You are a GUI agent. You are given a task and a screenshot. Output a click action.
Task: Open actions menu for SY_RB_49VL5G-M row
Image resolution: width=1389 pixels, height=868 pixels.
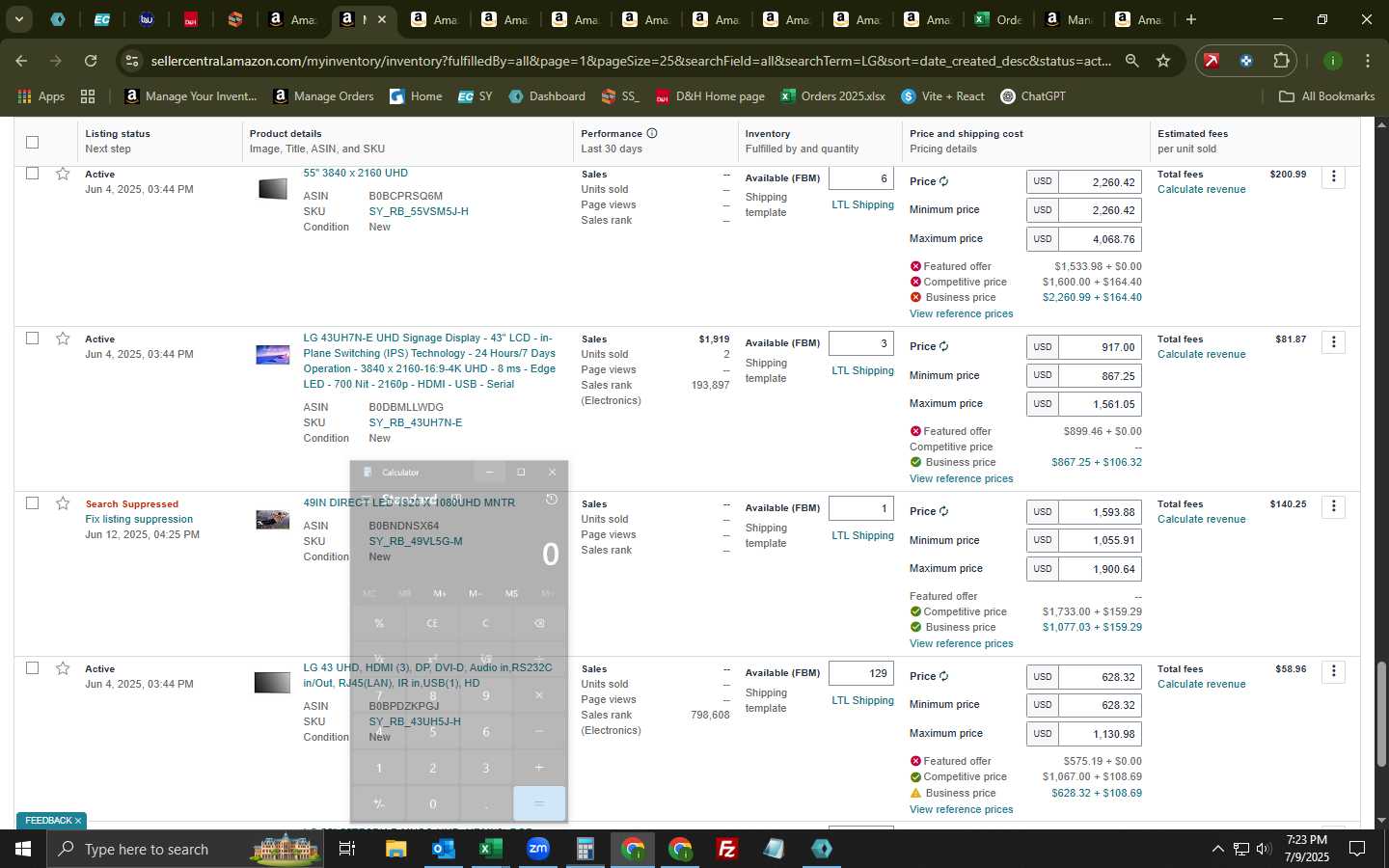(1333, 506)
